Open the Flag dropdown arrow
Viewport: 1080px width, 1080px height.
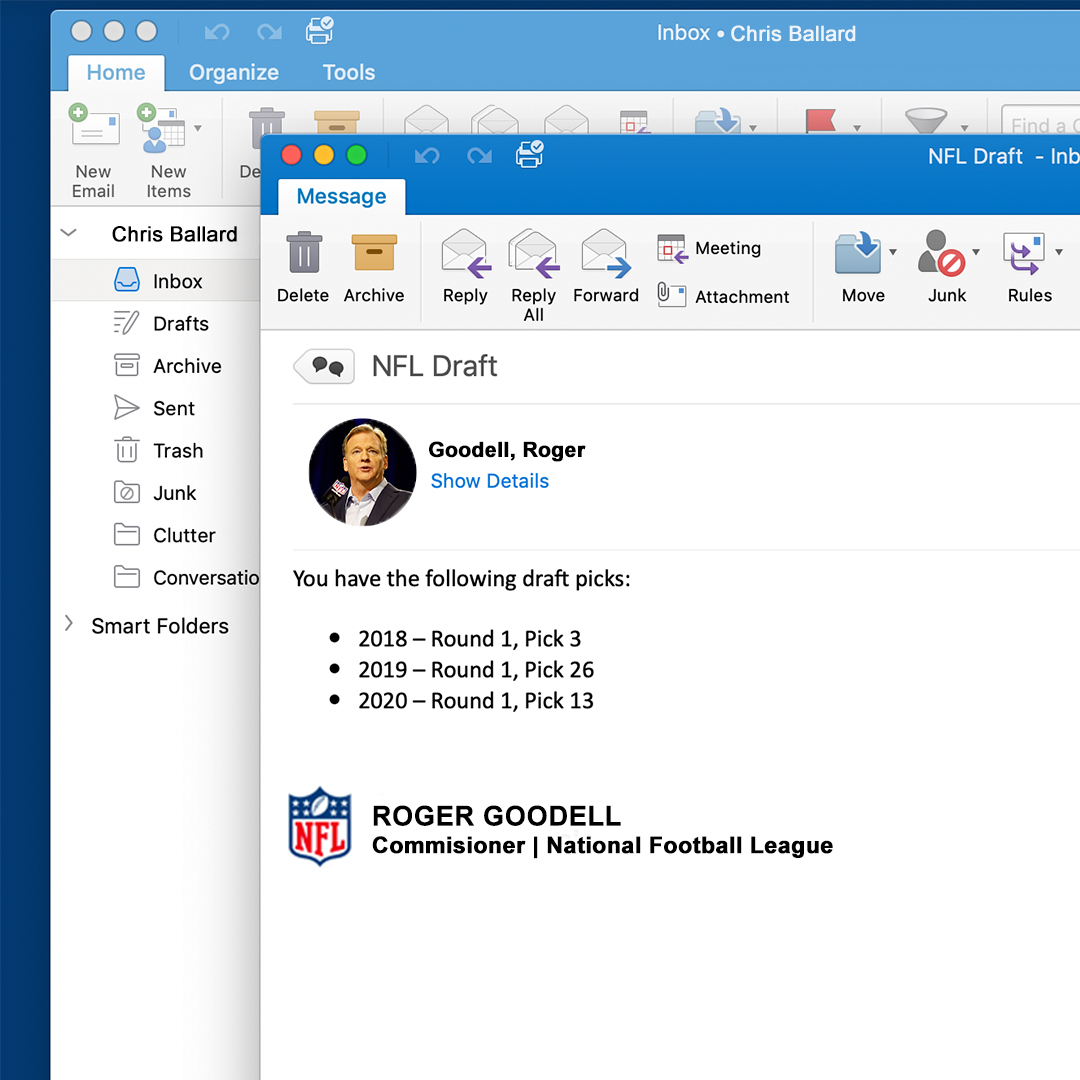click(857, 128)
